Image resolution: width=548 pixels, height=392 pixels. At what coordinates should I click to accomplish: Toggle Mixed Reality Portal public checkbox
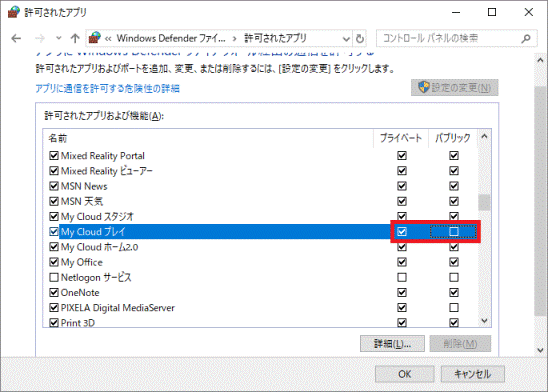click(454, 155)
